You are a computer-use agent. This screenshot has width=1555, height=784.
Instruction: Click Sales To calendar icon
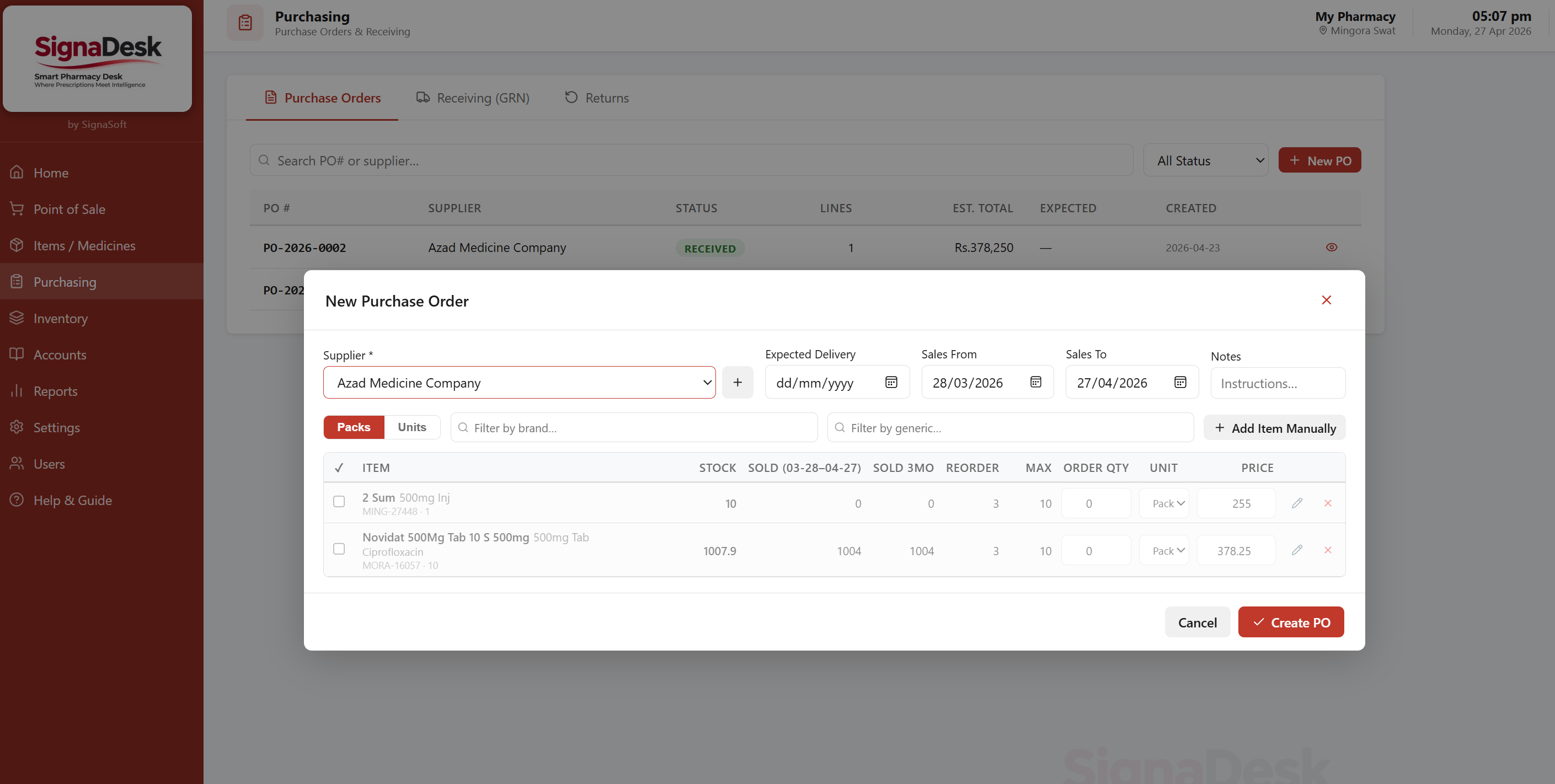(1179, 382)
